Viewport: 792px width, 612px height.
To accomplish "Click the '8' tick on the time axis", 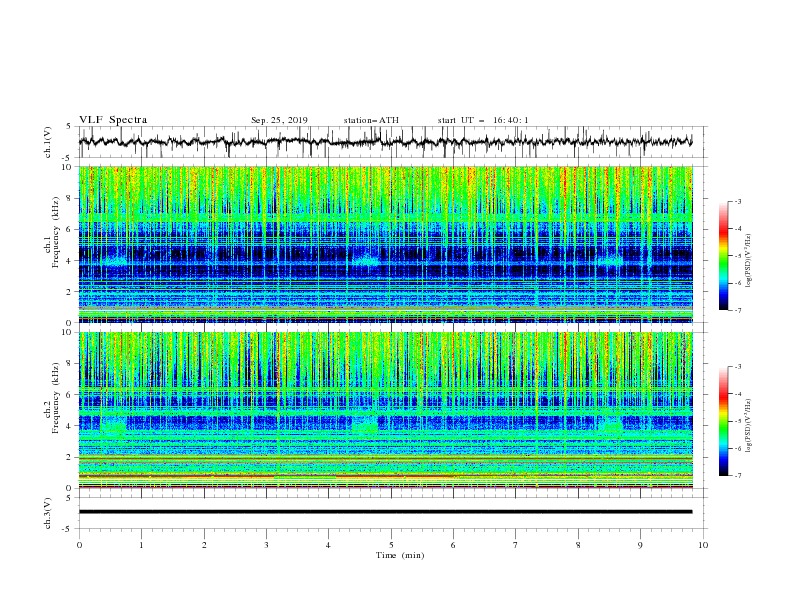I will [x=578, y=545].
